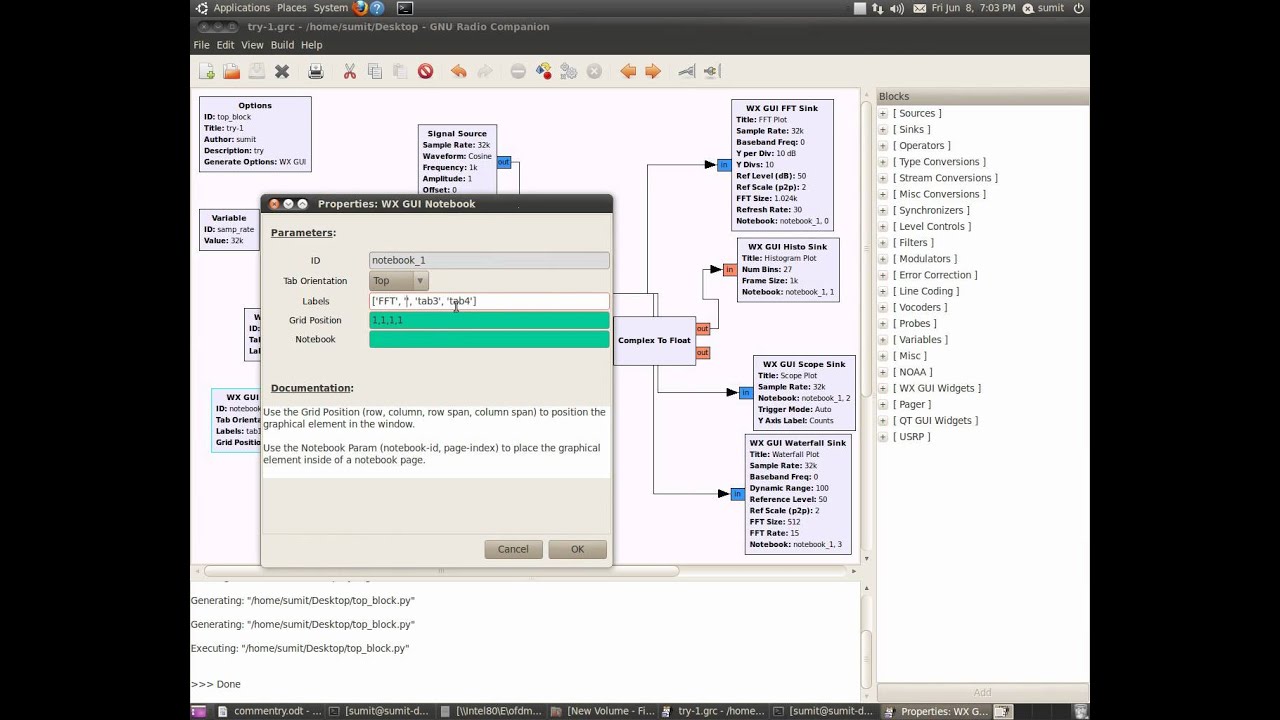Edit the Labels field in properties
The image size is (1280, 720).
pos(489,301)
